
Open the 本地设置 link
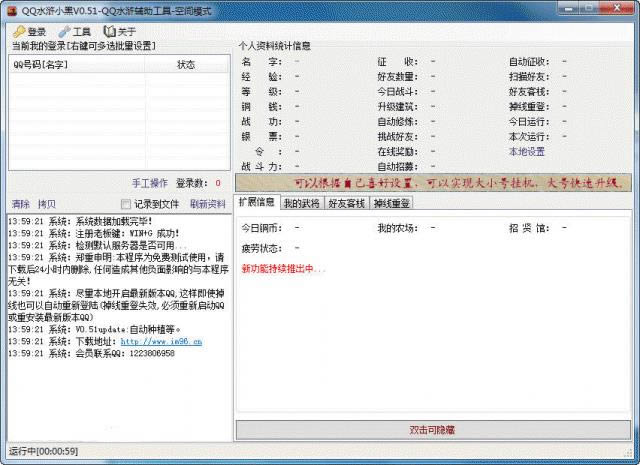click(x=527, y=151)
